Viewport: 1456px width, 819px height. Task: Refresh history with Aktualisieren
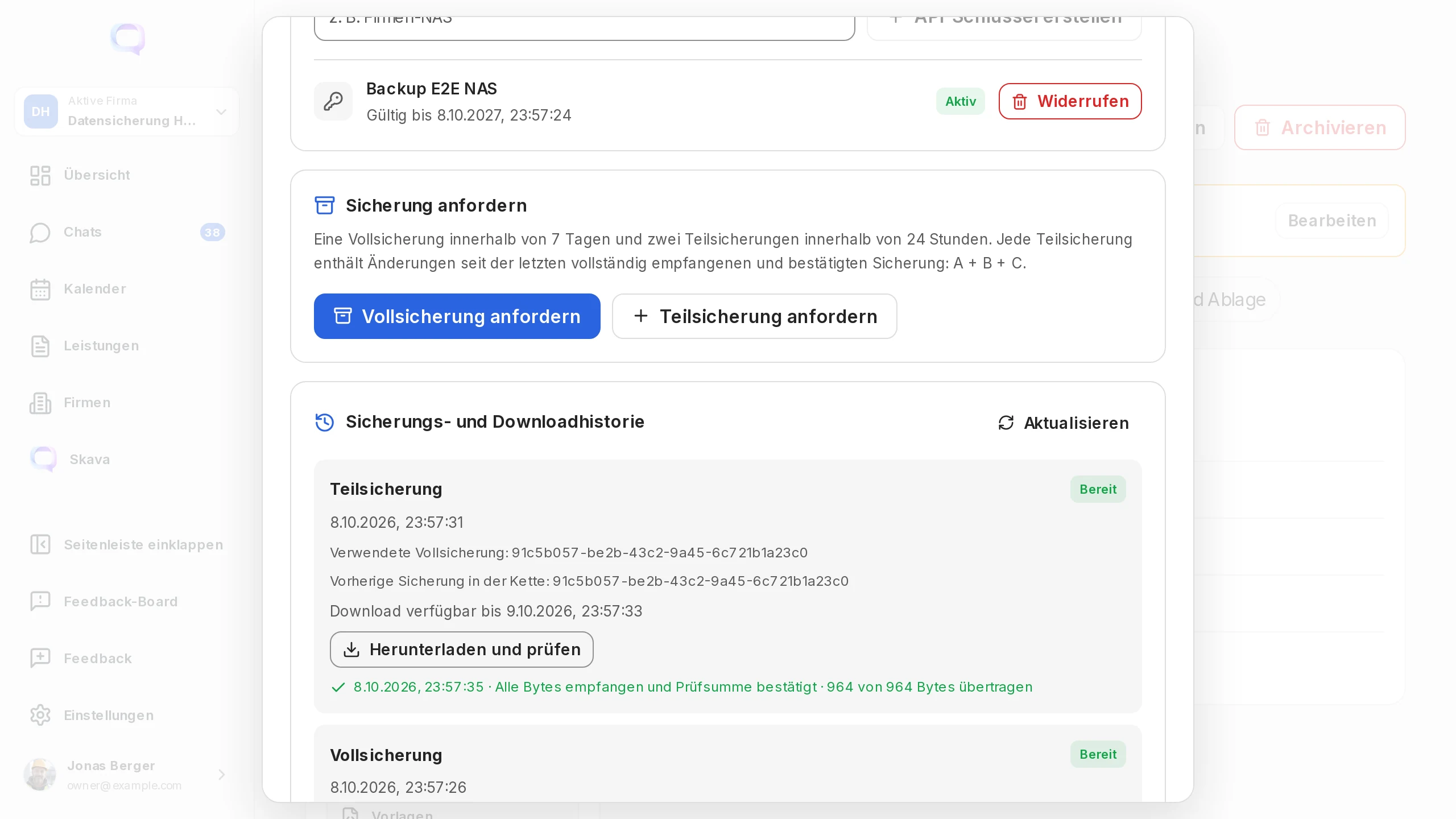(1064, 423)
